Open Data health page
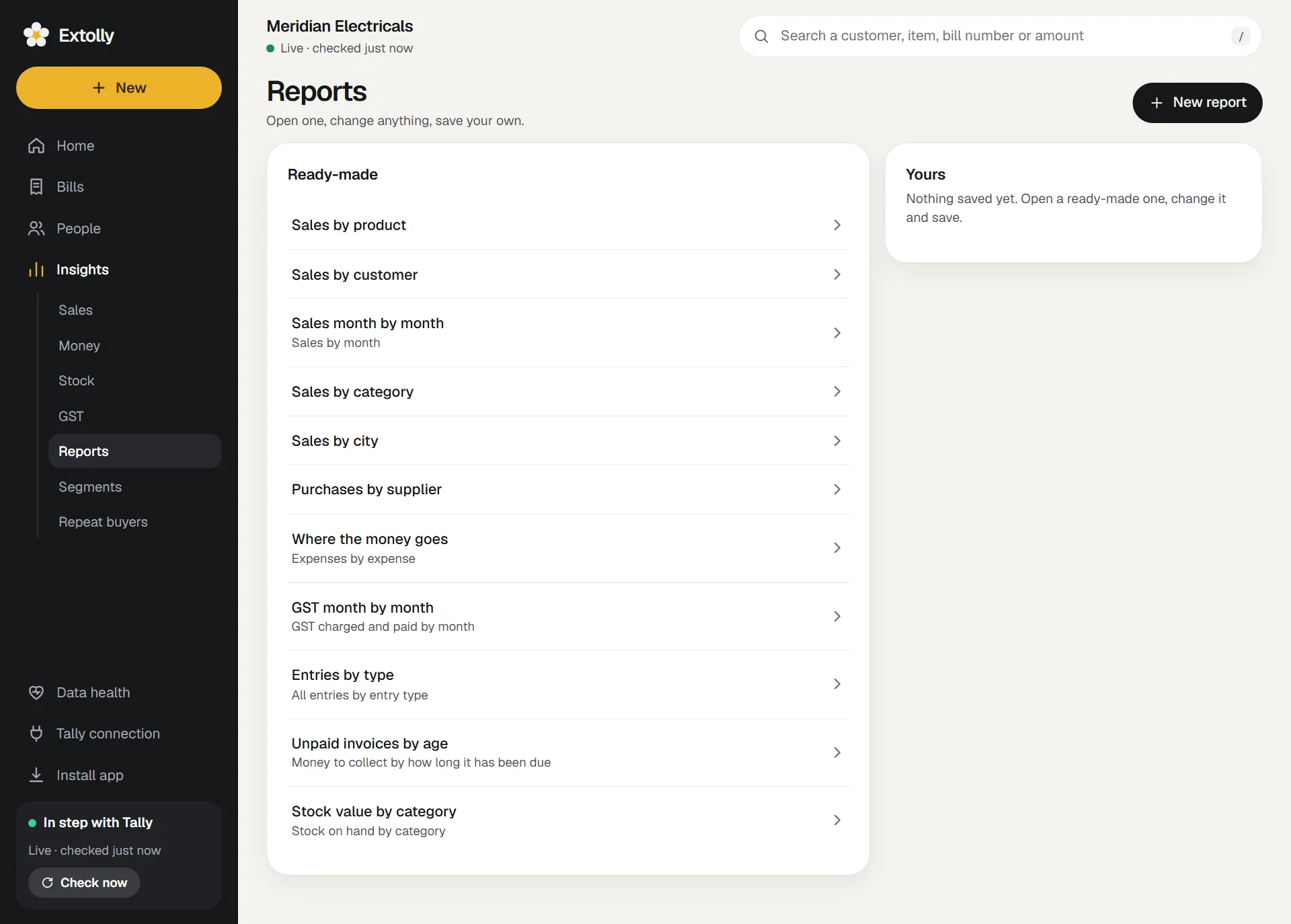This screenshot has height=924, width=1291. 119,693
